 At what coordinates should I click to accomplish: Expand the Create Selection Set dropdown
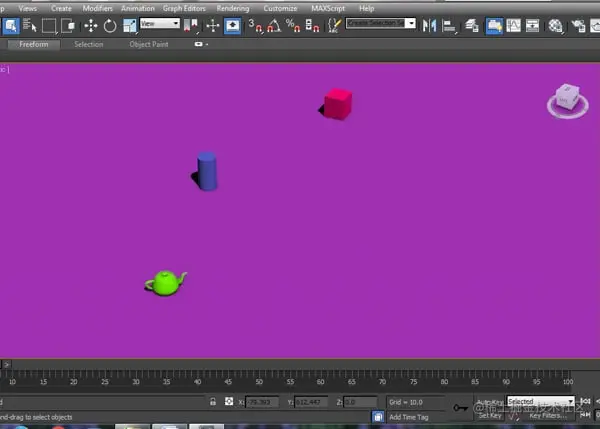pyautogui.click(x=411, y=24)
